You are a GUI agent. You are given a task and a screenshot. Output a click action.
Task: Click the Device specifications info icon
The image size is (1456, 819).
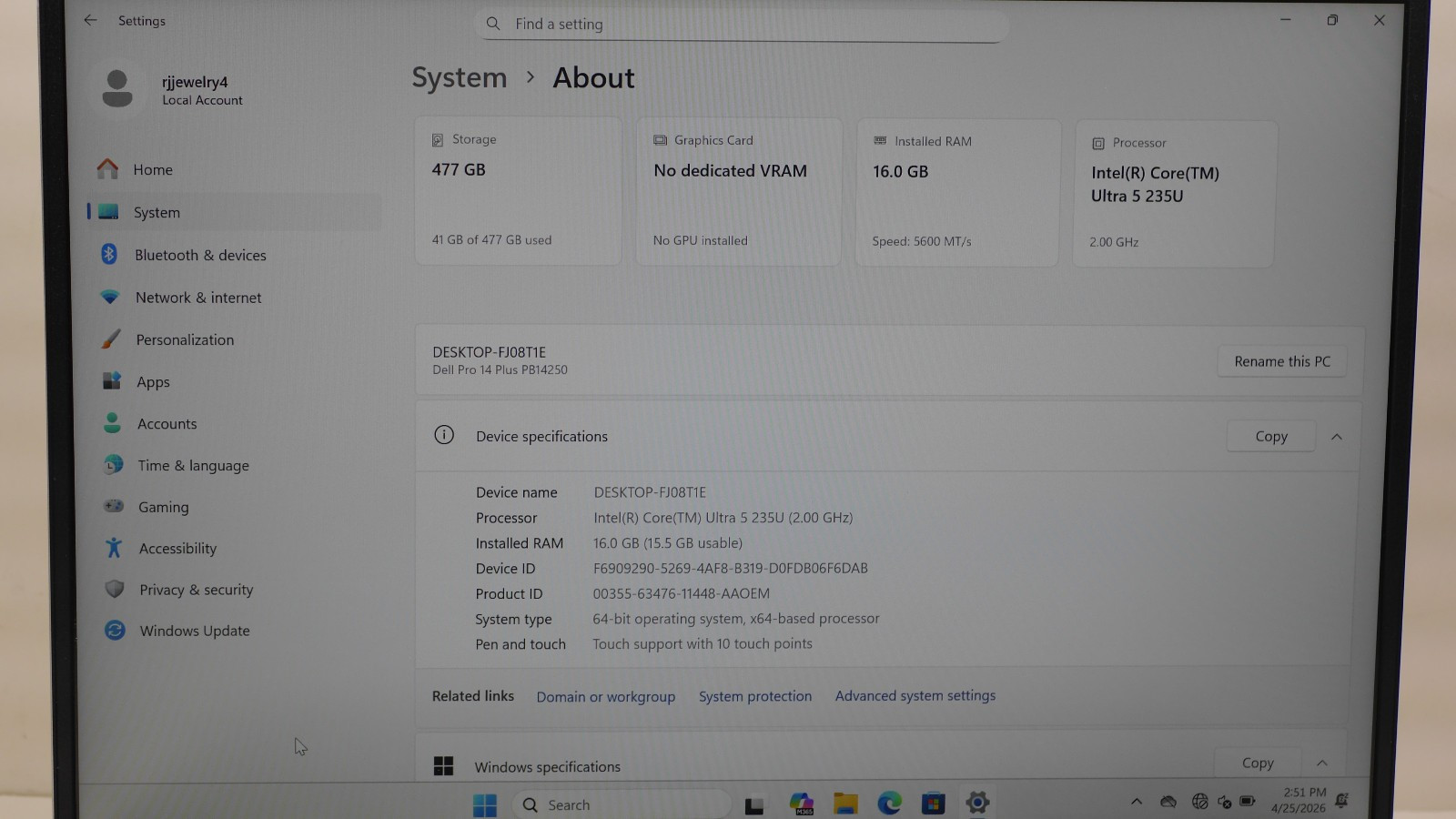[x=444, y=435]
